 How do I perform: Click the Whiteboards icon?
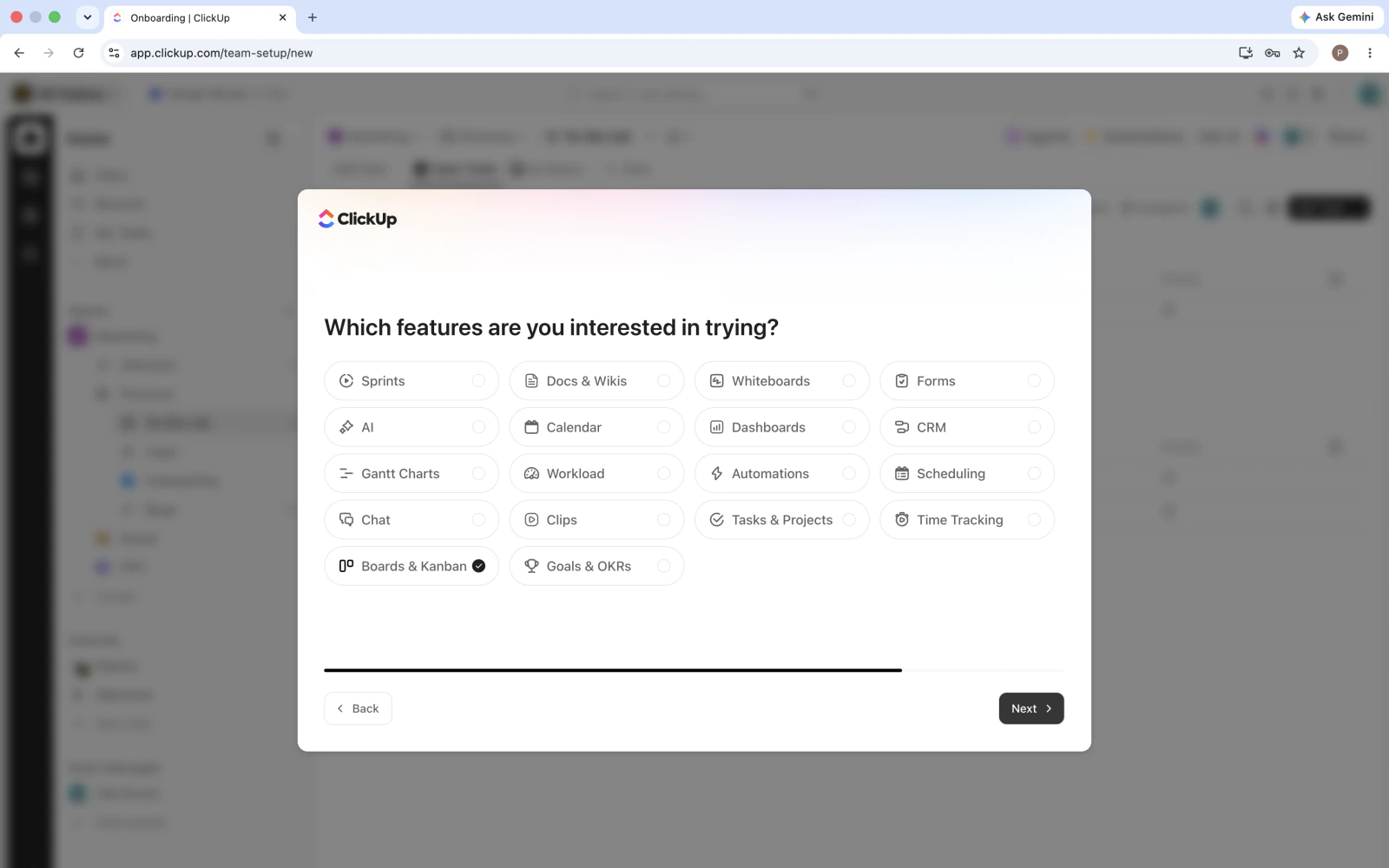717,381
